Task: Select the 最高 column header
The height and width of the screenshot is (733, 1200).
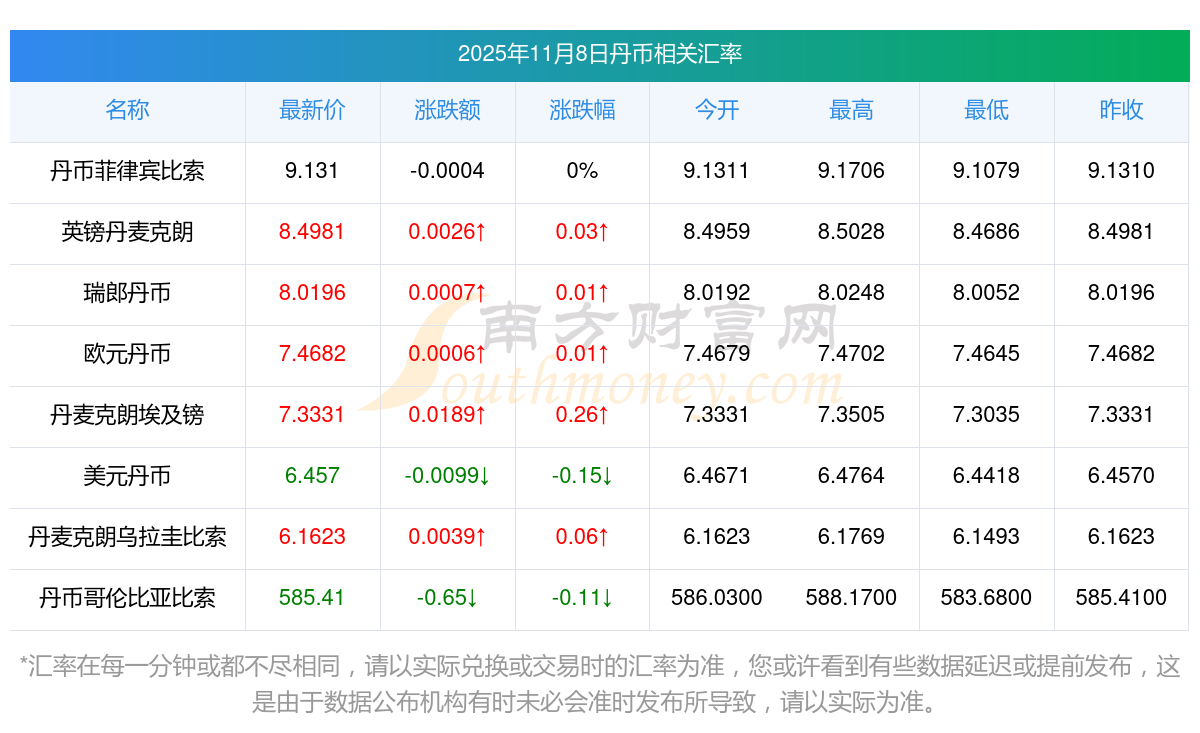Action: tap(851, 111)
